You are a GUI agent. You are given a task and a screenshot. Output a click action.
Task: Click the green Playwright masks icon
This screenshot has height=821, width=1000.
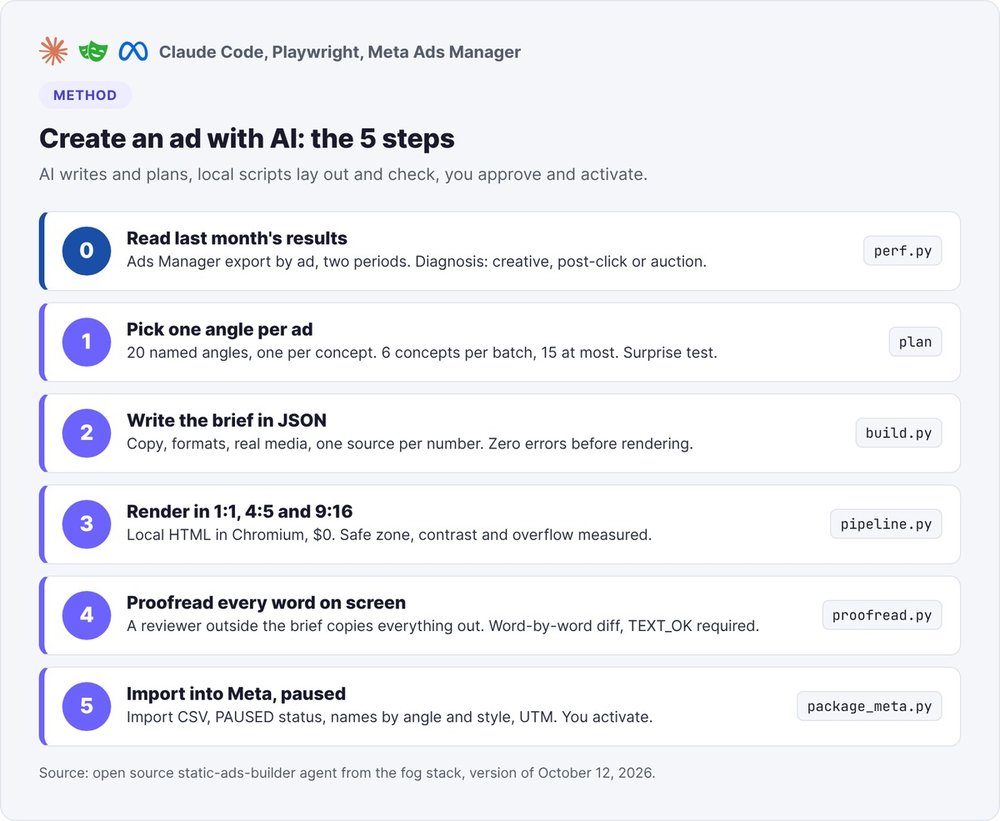pos(93,51)
